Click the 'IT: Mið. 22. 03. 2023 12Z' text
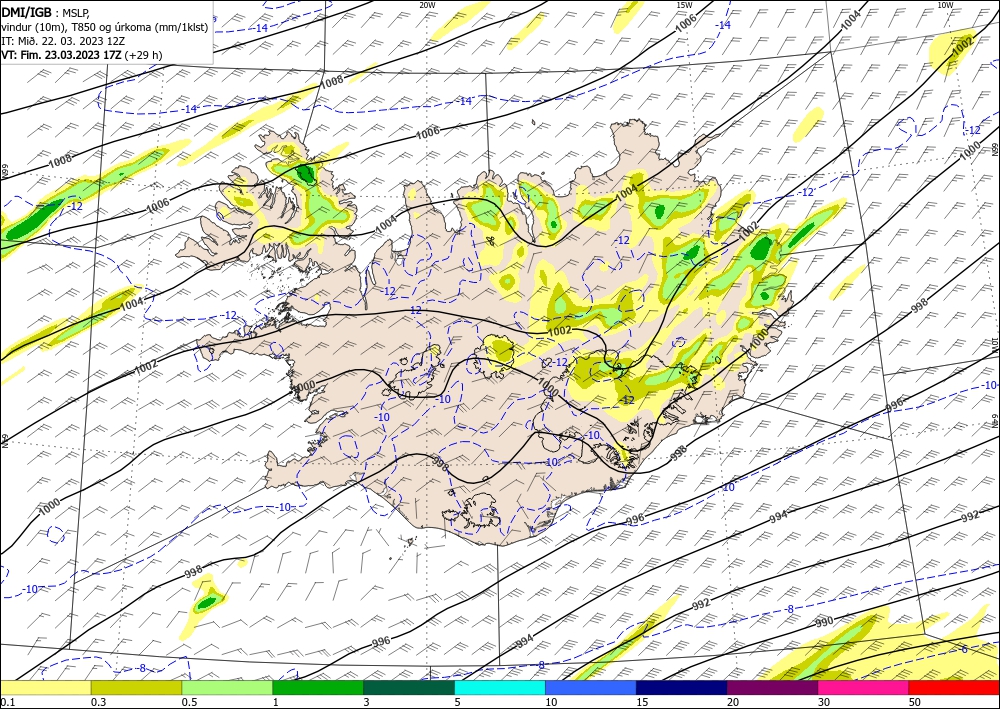 pos(63,40)
